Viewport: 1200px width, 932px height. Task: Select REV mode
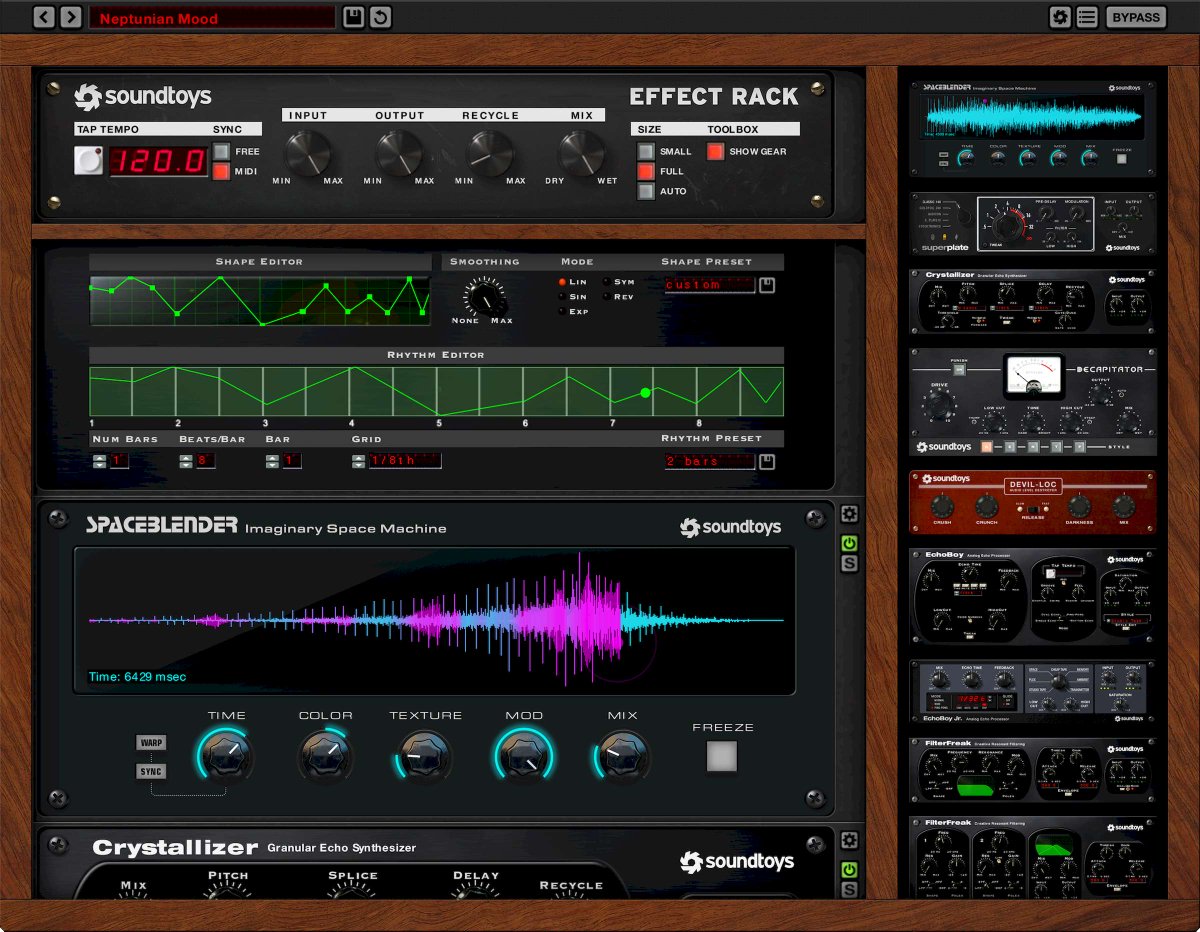tap(607, 297)
